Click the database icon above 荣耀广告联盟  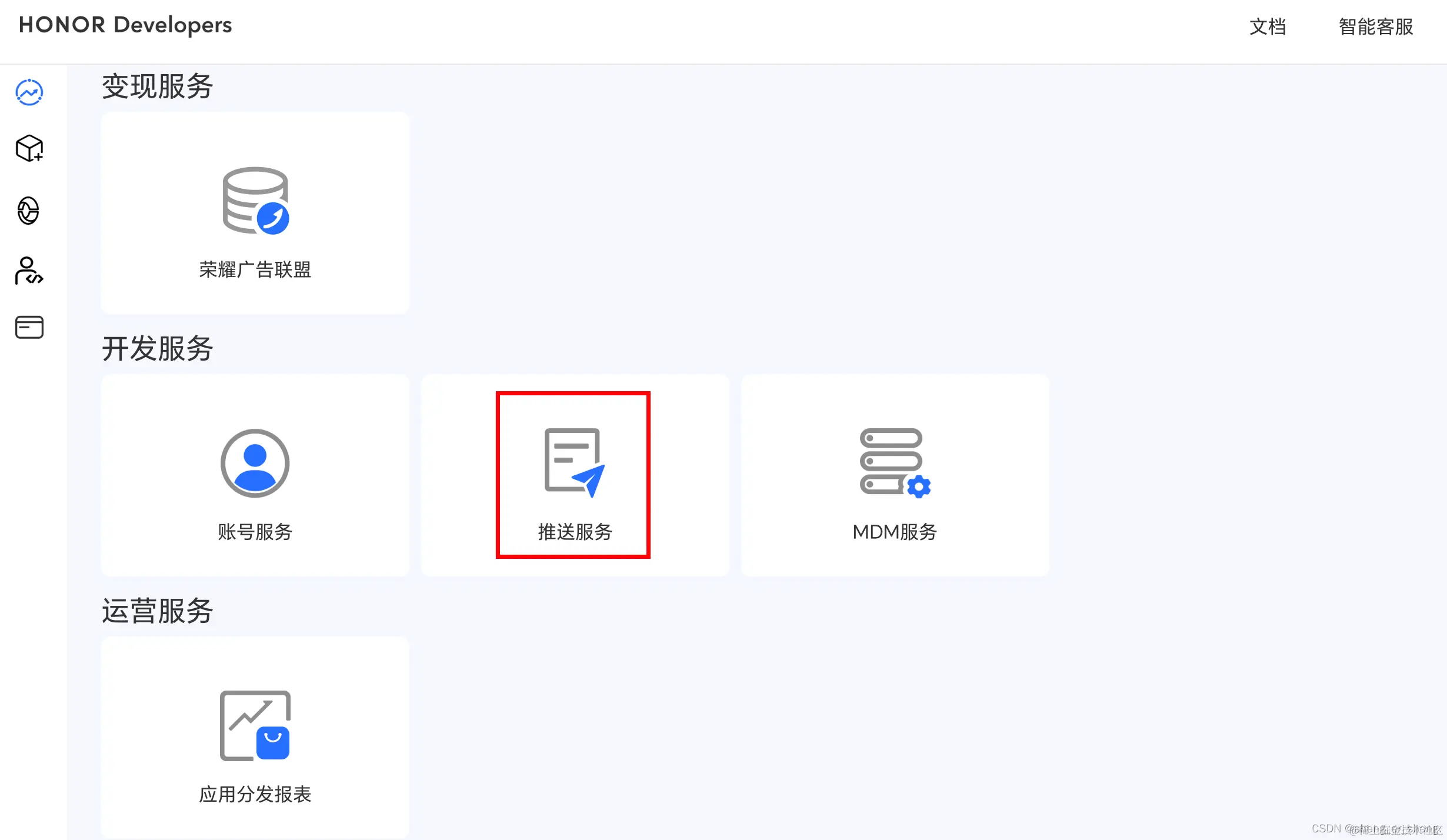pyautogui.click(x=254, y=201)
